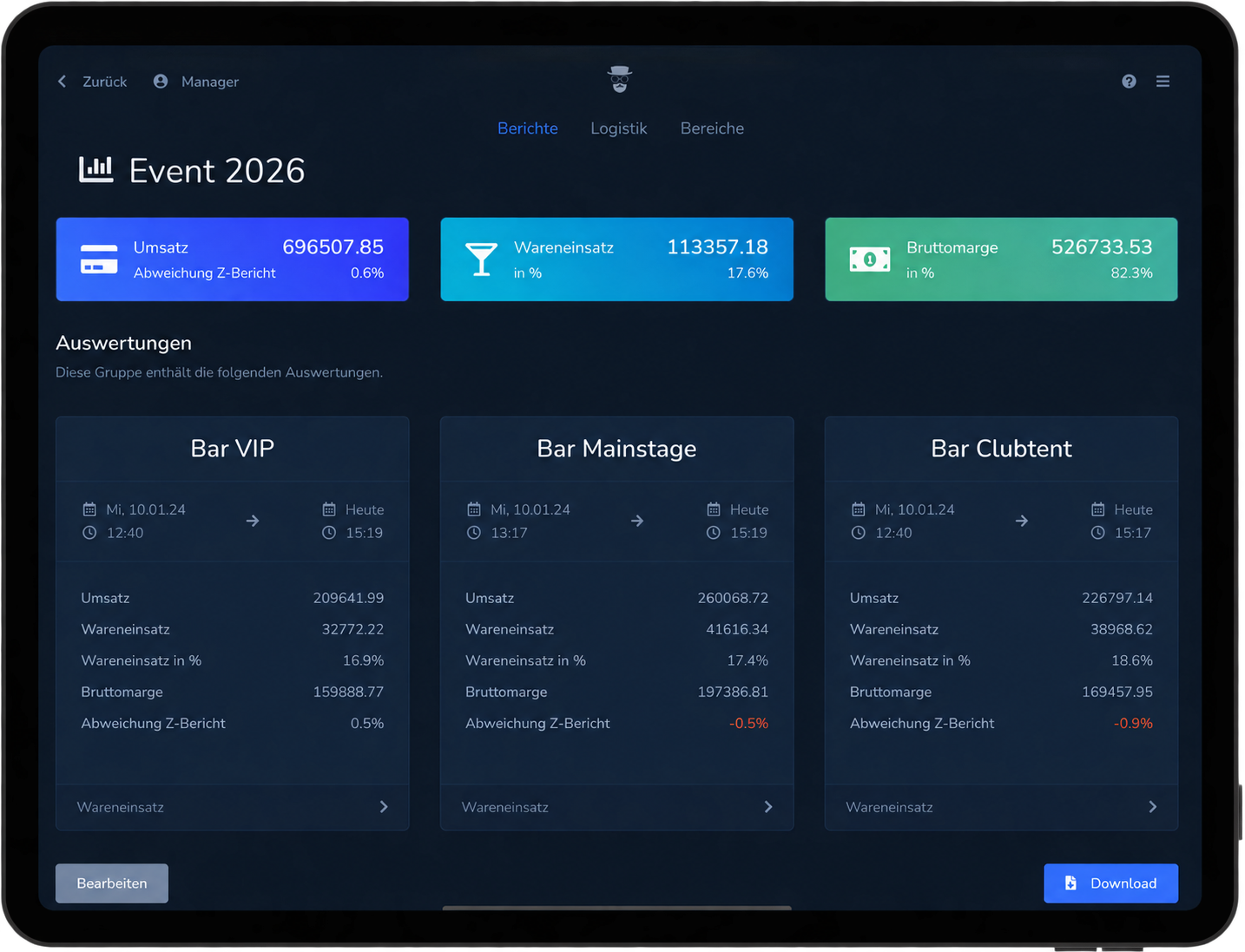This screenshot has width=1245, height=952.
Task: Open the help question mark icon
Action: (1129, 82)
